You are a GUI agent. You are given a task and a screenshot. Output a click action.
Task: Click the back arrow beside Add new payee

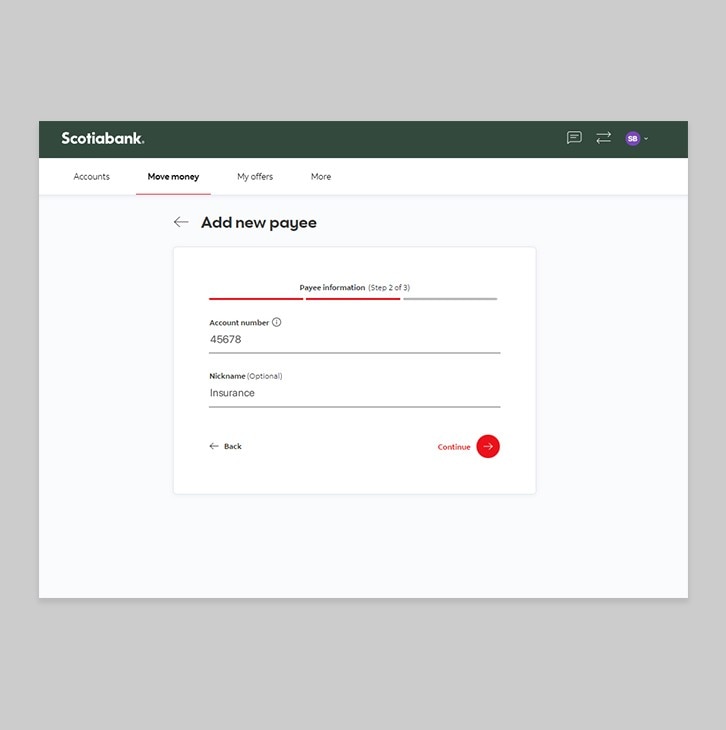[x=181, y=222]
